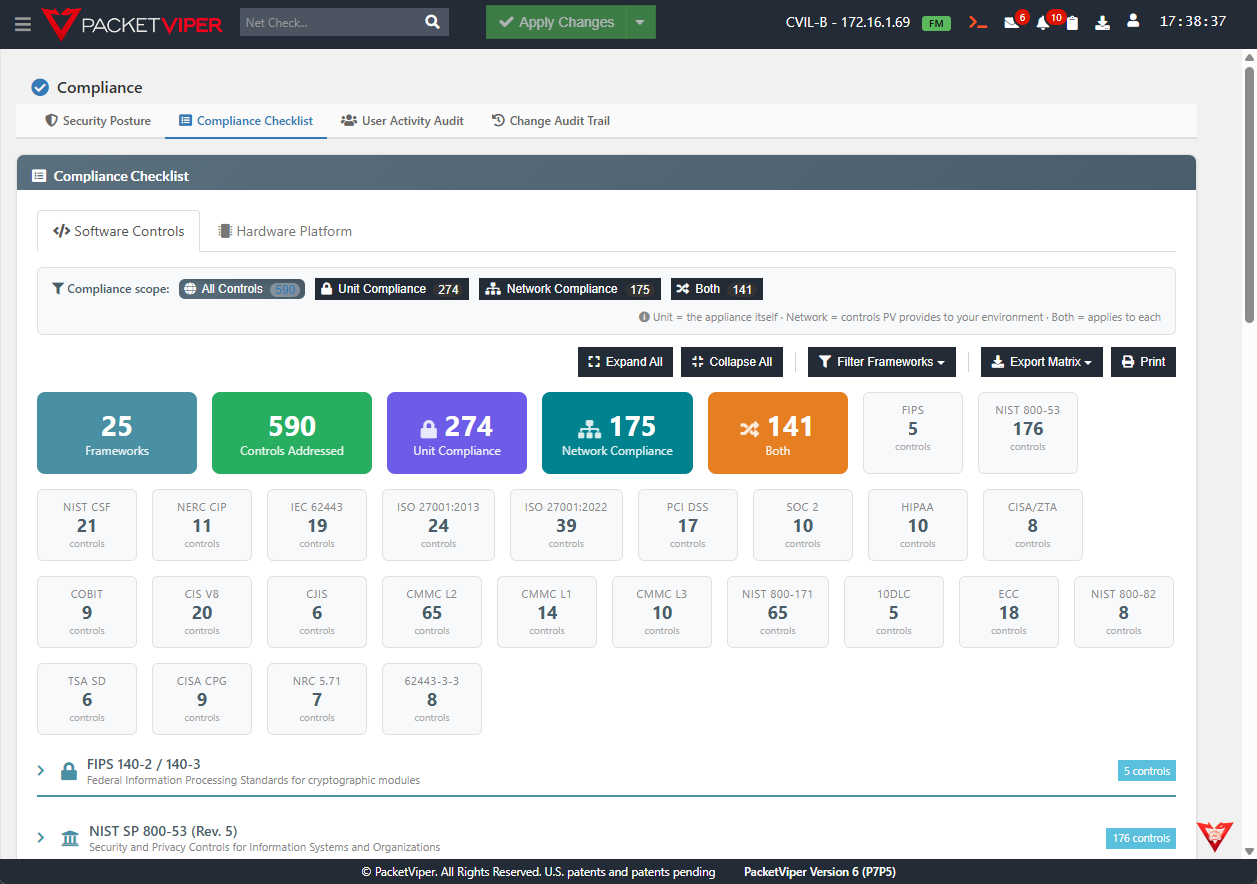Click the 176 controls badge for NIST

(x=1141, y=838)
